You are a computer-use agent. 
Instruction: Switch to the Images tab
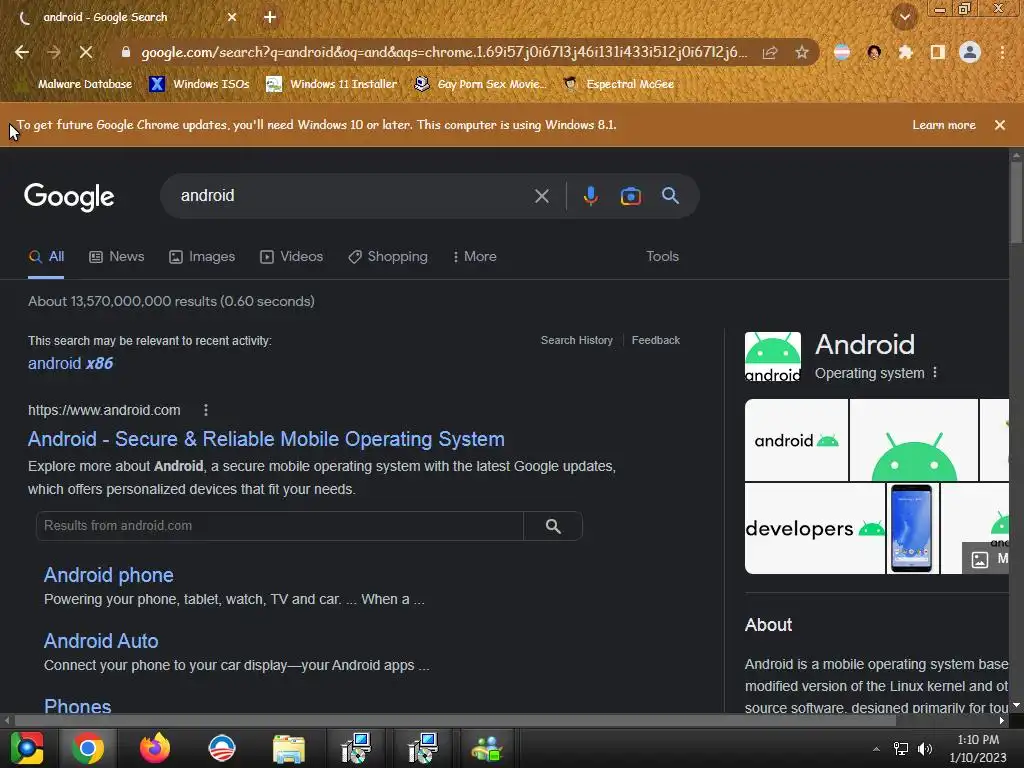202,257
